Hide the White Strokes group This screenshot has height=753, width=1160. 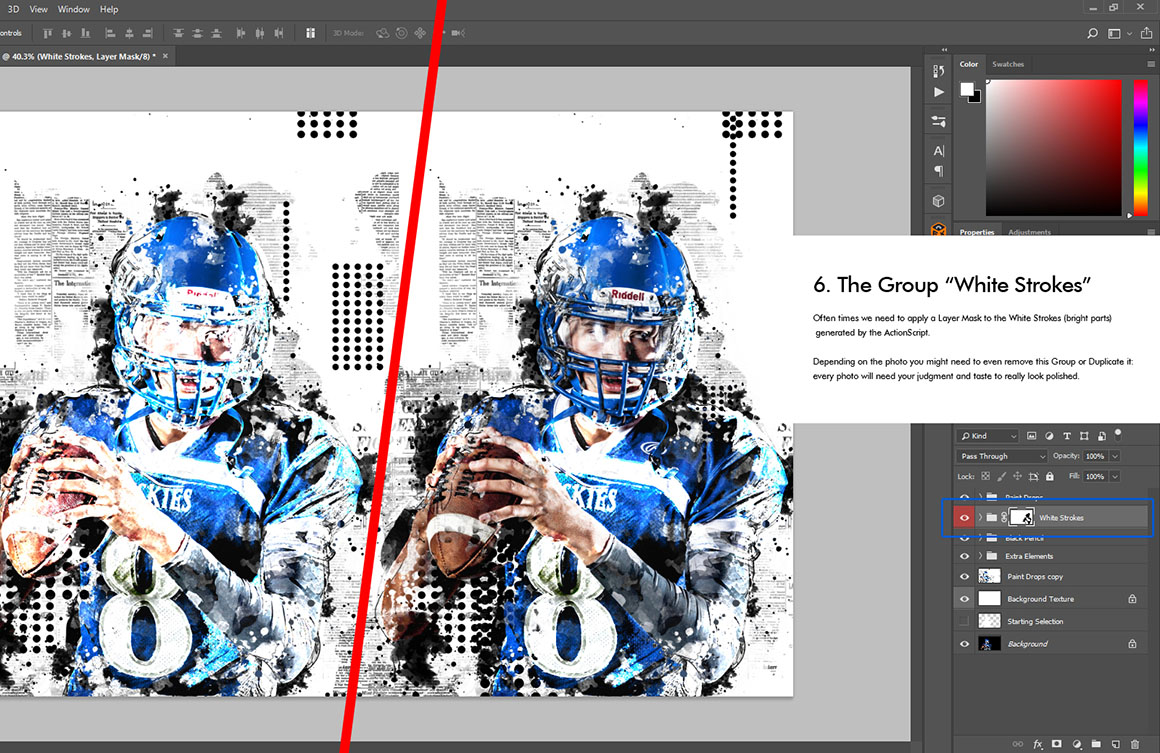964,518
